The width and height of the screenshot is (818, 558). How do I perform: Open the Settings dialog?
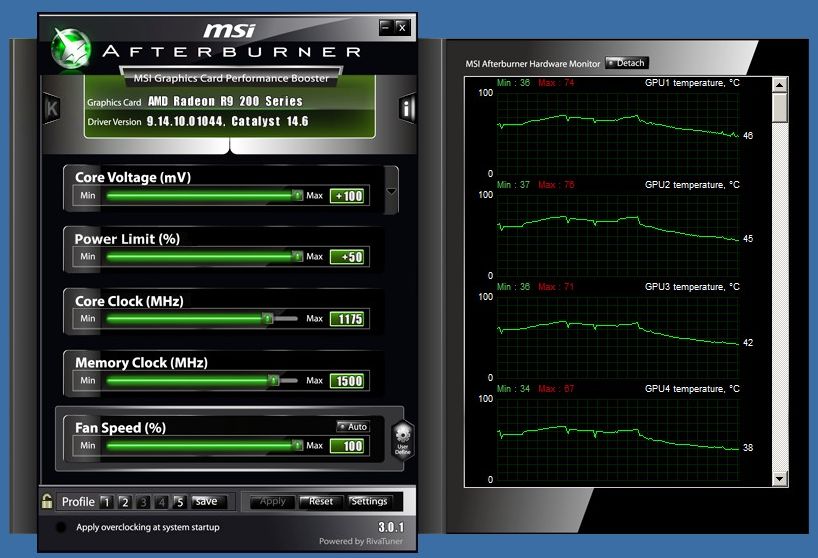369,502
